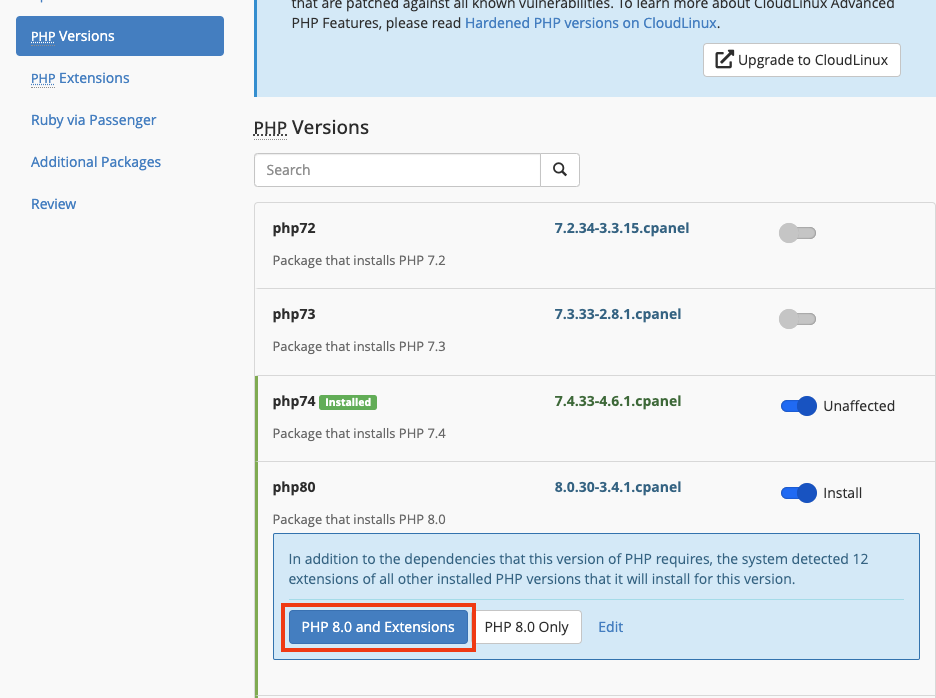Click version 7.2.34-3.3.15.cpanel link
936x698 pixels.
622,228
